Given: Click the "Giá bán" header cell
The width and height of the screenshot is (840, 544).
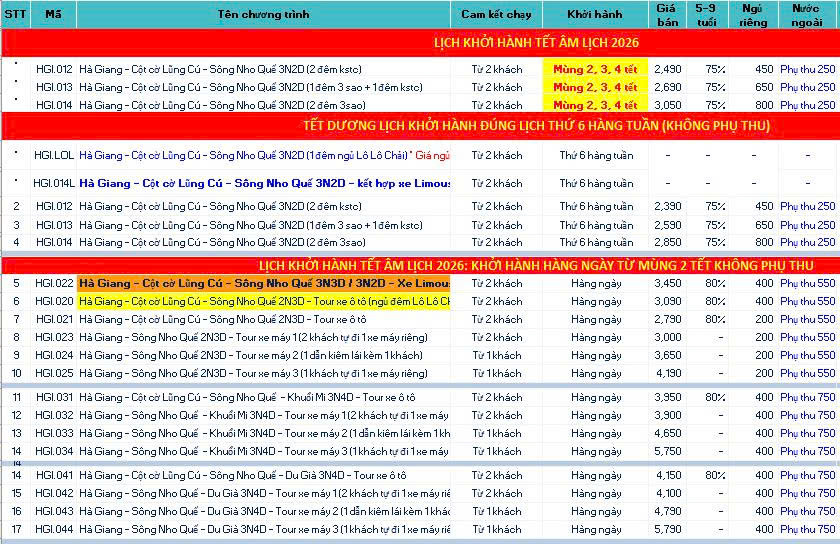Looking at the screenshot, I should pos(666,14).
